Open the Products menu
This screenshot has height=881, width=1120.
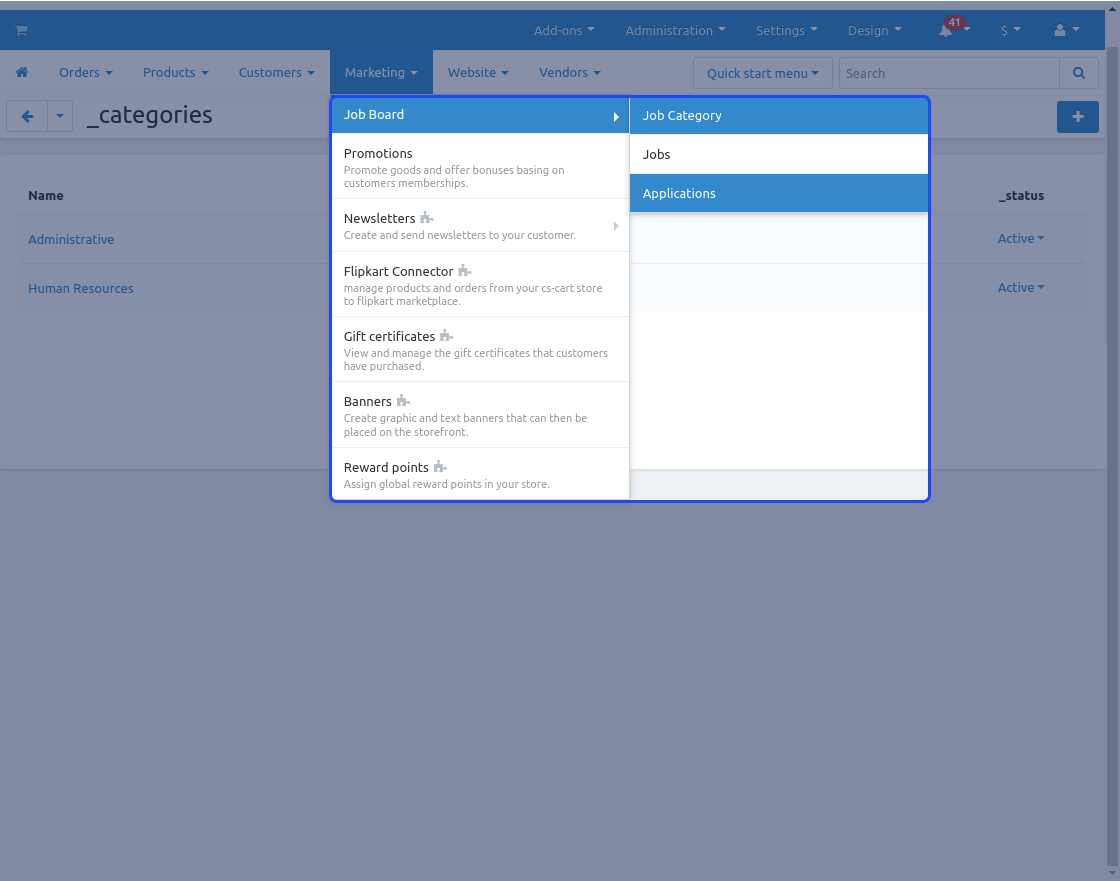click(x=176, y=72)
